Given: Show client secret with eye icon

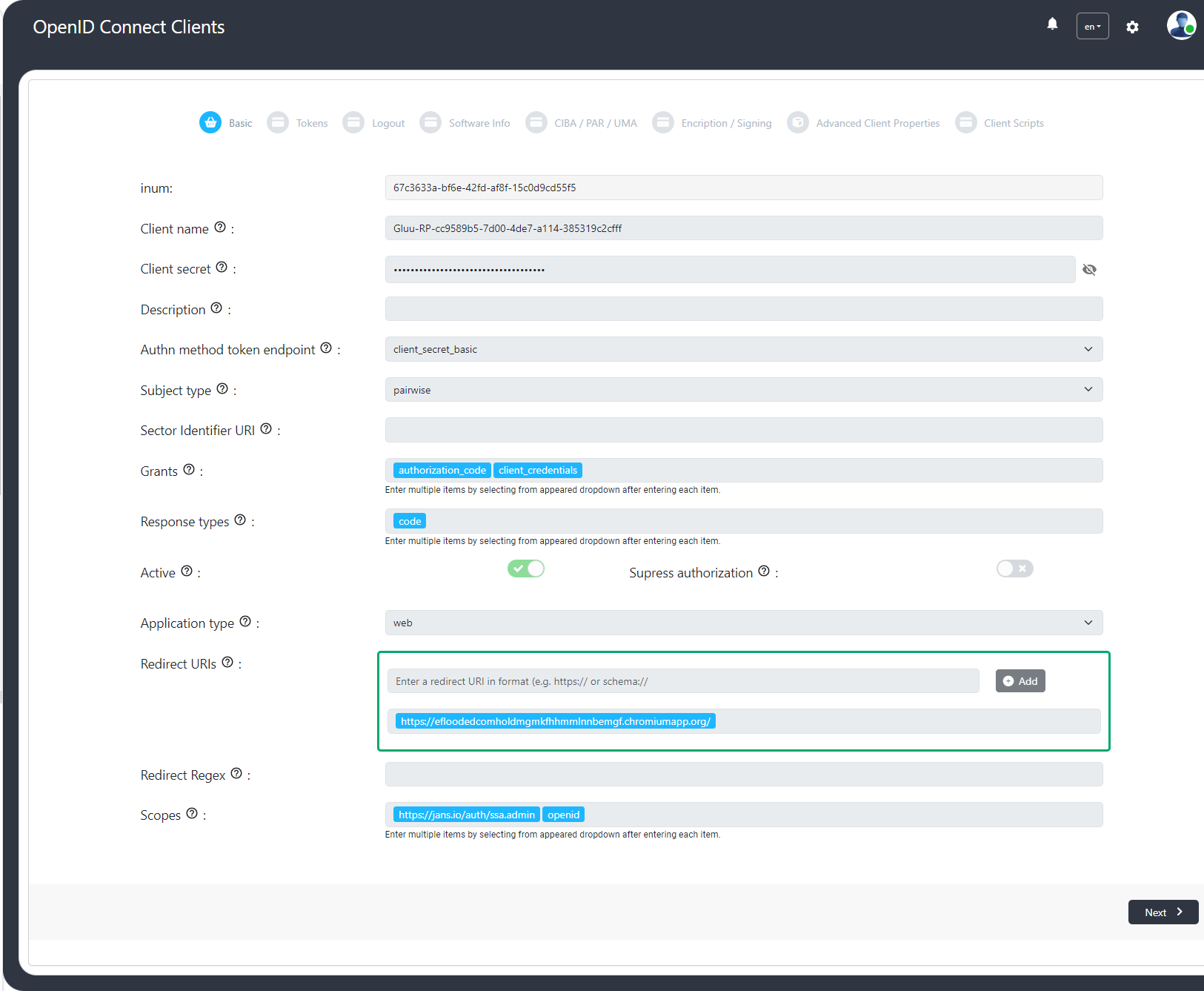Looking at the screenshot, I should click(x=1089, y=270).
